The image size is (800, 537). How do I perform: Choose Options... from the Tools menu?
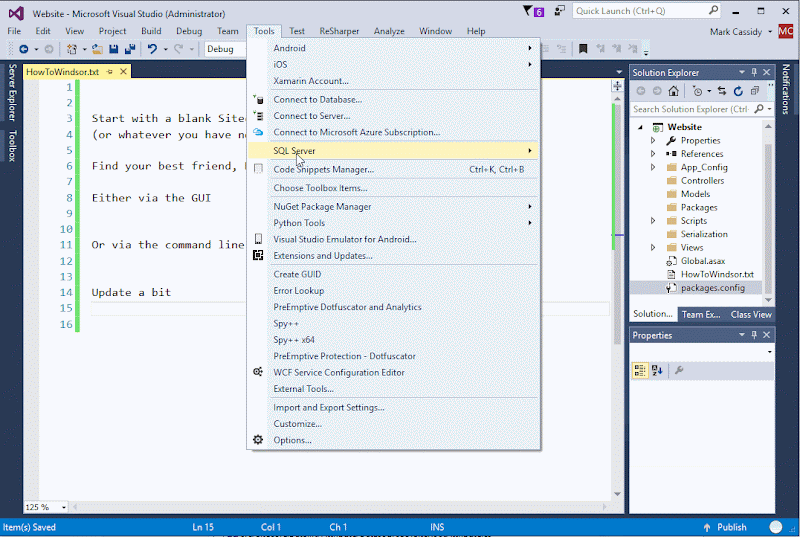[x=292, y=440]
